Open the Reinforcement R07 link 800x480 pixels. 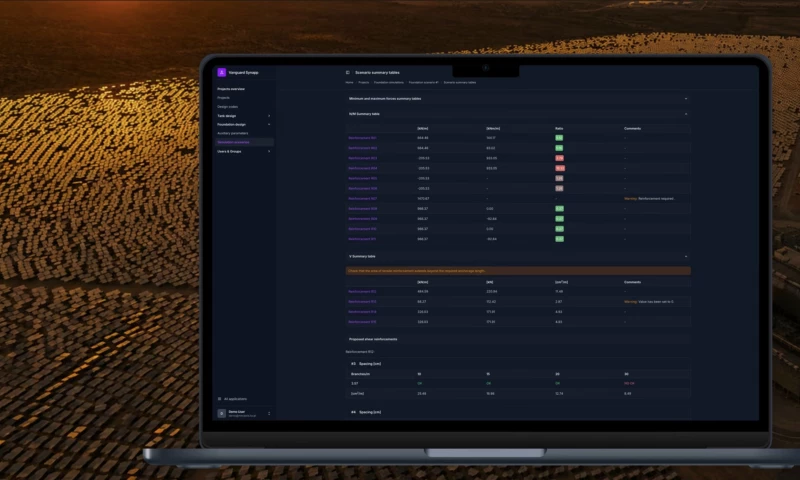(362, 198)
